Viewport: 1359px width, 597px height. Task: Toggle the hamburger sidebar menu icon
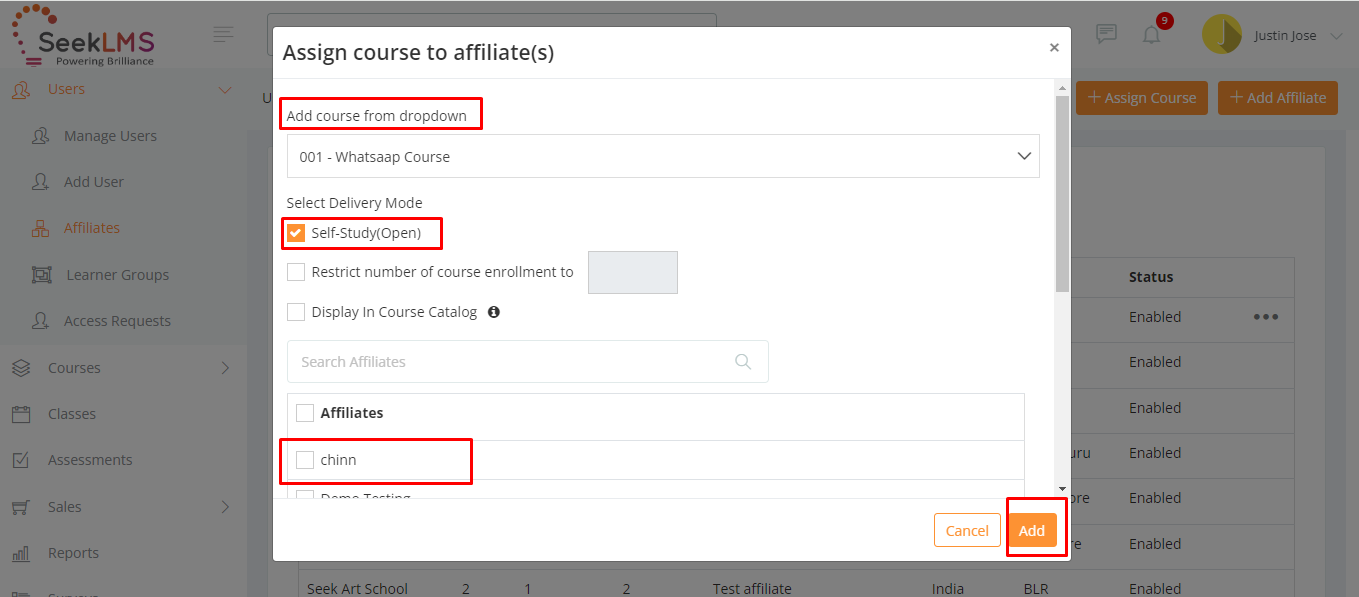pos(224,34)
